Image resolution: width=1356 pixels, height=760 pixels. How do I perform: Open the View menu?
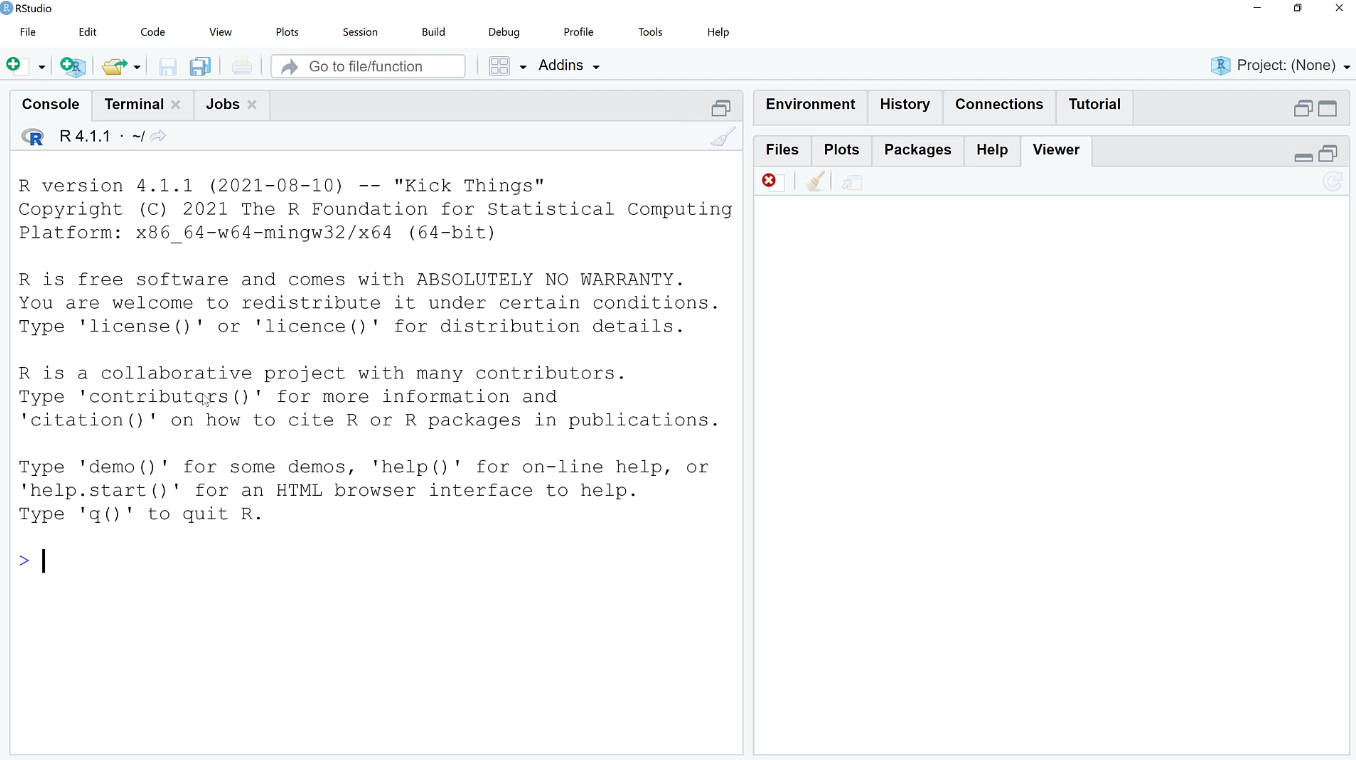coord(221,32)
